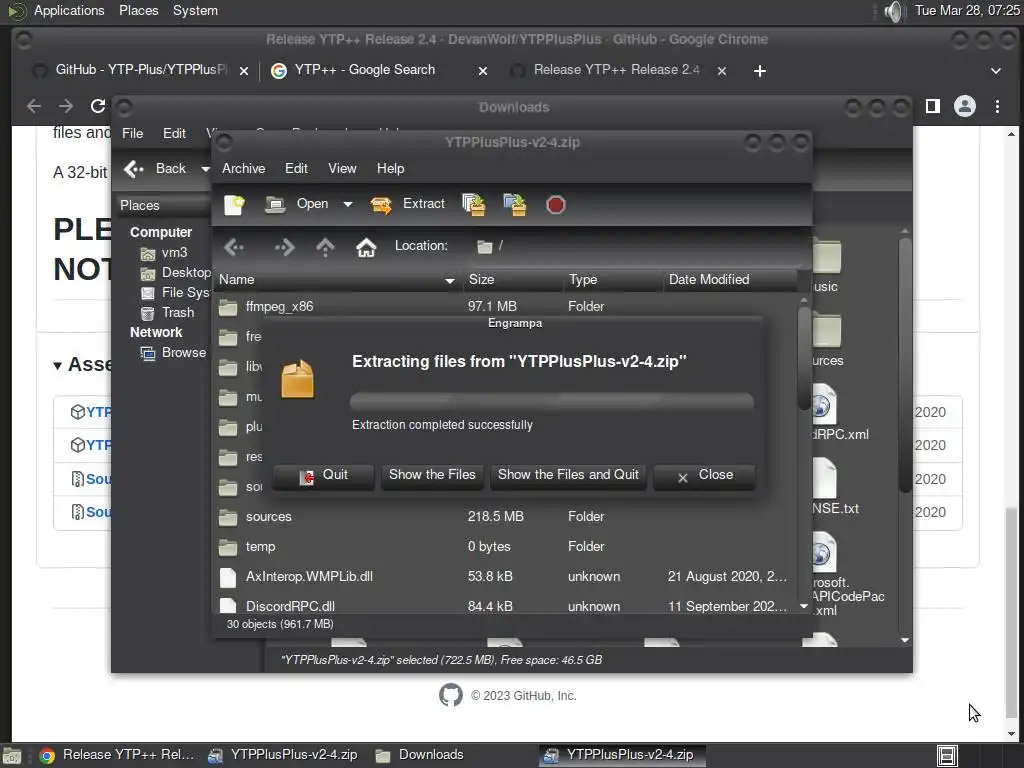1024x768 pixels.
Task: Click the Places sidebar header
Action: [x=164, y=205]
